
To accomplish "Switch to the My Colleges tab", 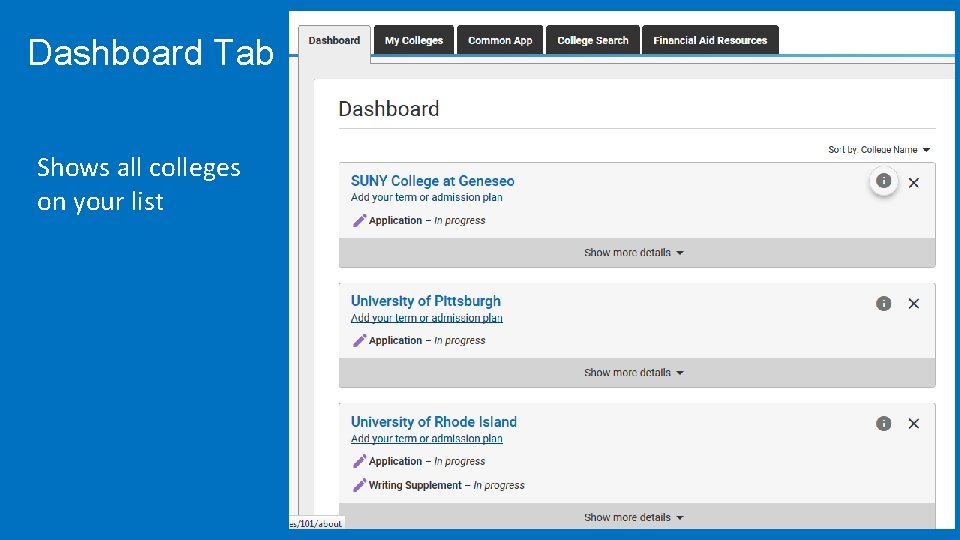I will pyautogui.click(x=414, y=41).
